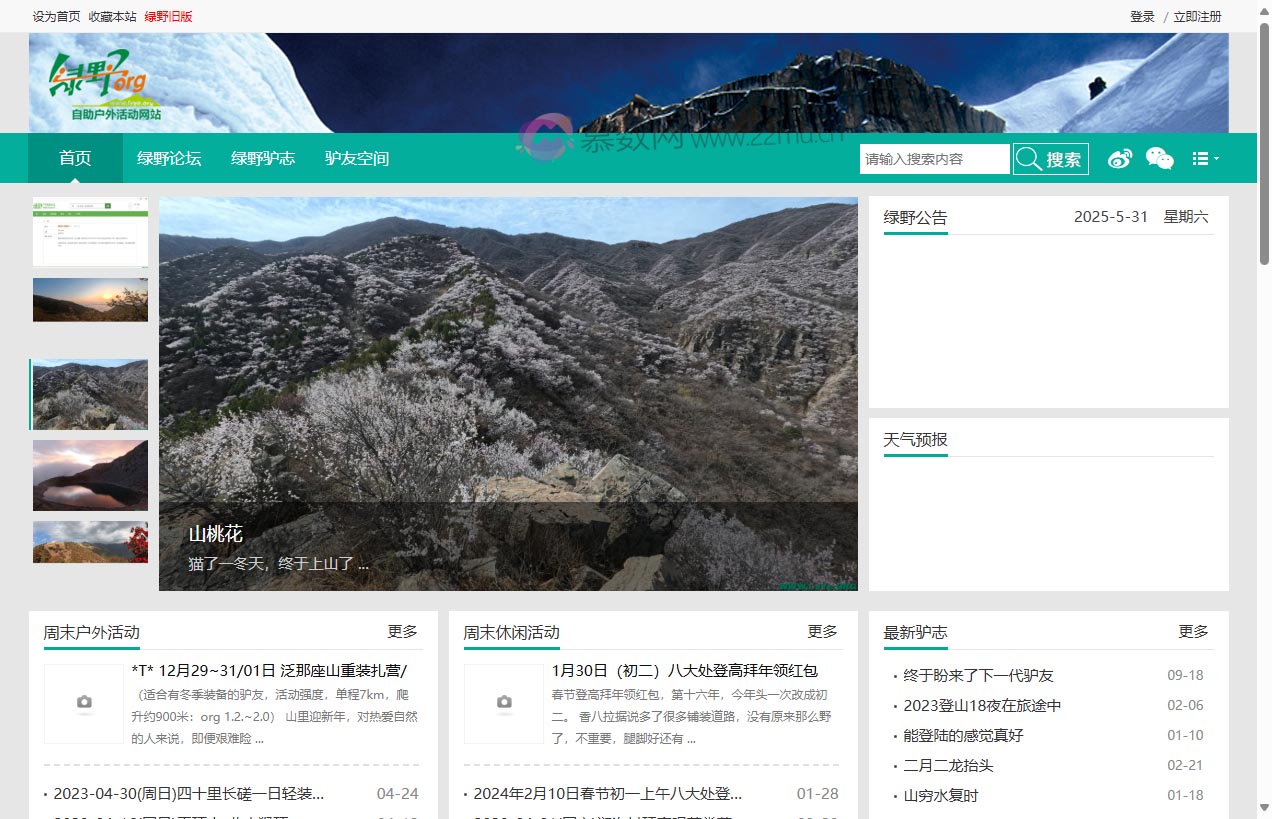Open the 绿野论坛 menu item
This screenshot has width=1272, height=819.
tap(168, 158)
